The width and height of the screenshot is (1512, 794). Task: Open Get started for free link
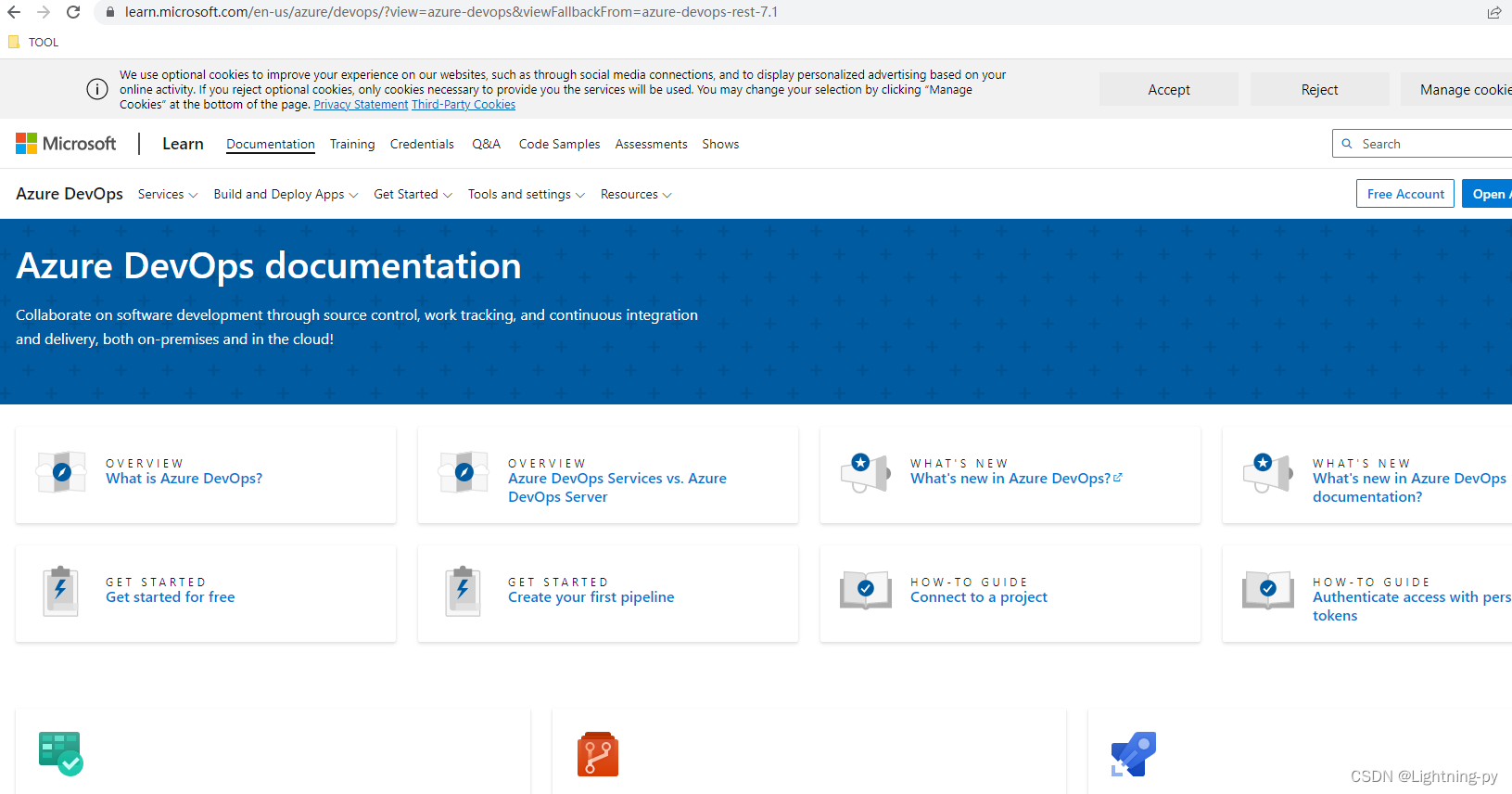171,597
